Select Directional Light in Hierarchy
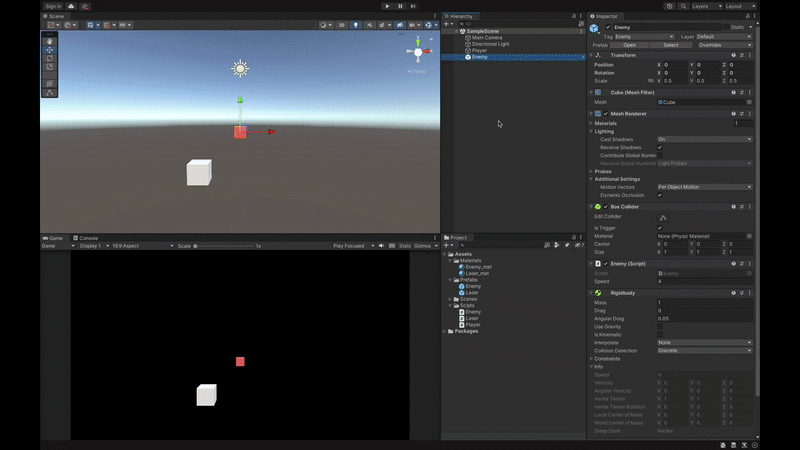The image size is (800, 450). click(490, 44)
